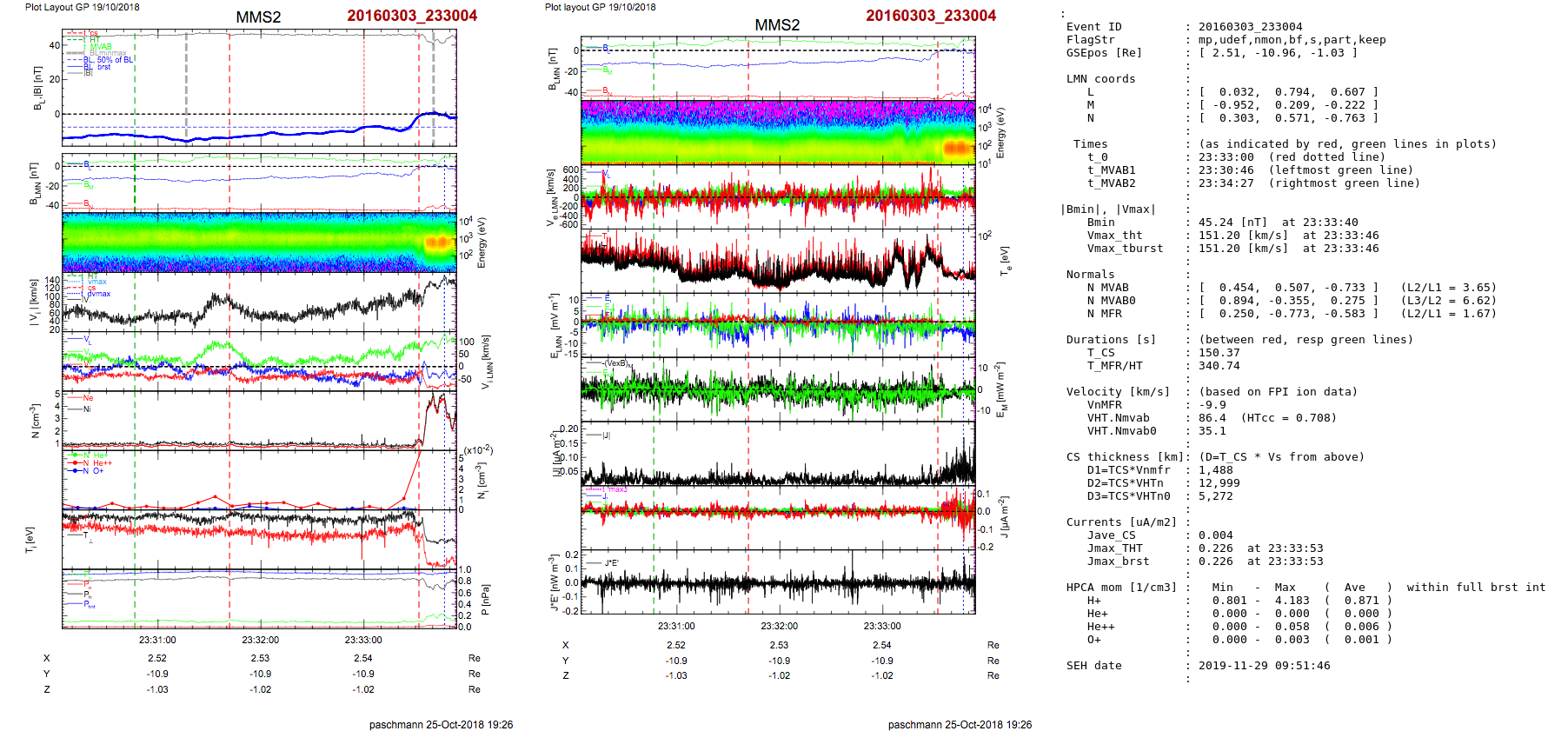Click the 'Durations [s]' heading
This screenshot has height=731, width=1568.
[x=1111, y=340]
